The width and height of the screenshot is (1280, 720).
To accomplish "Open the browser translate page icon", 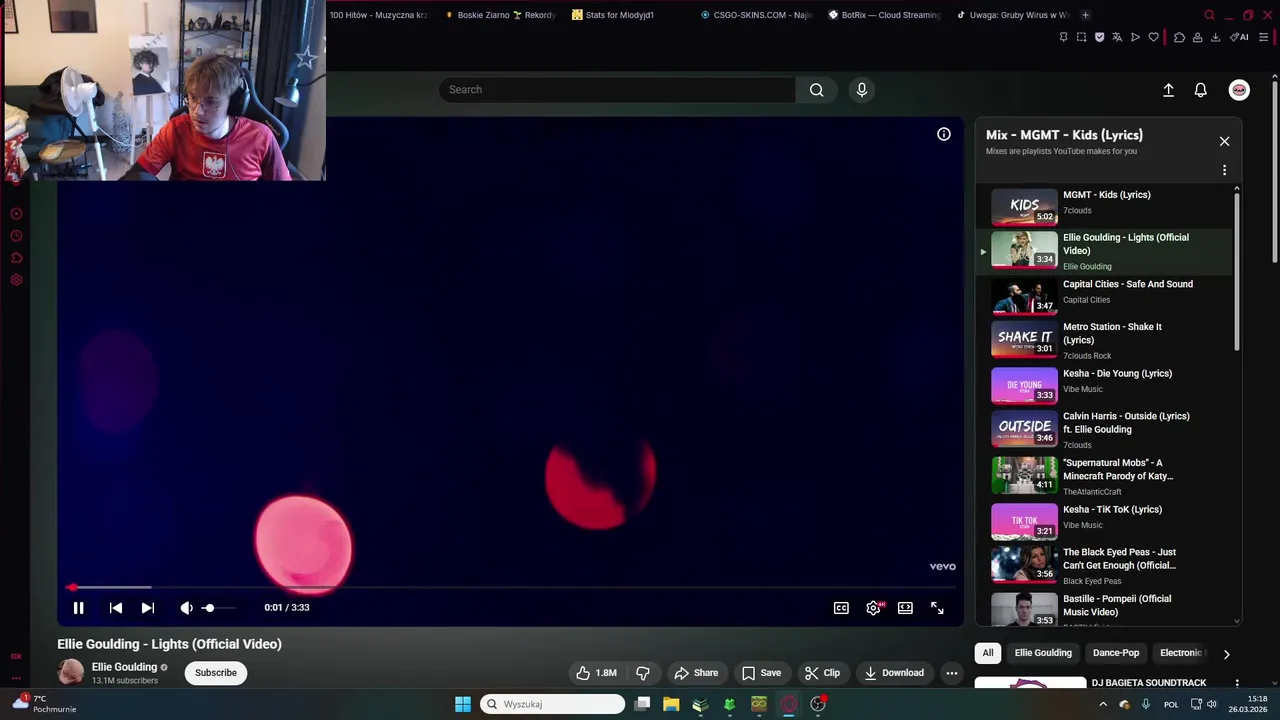I will point(1117,37).
